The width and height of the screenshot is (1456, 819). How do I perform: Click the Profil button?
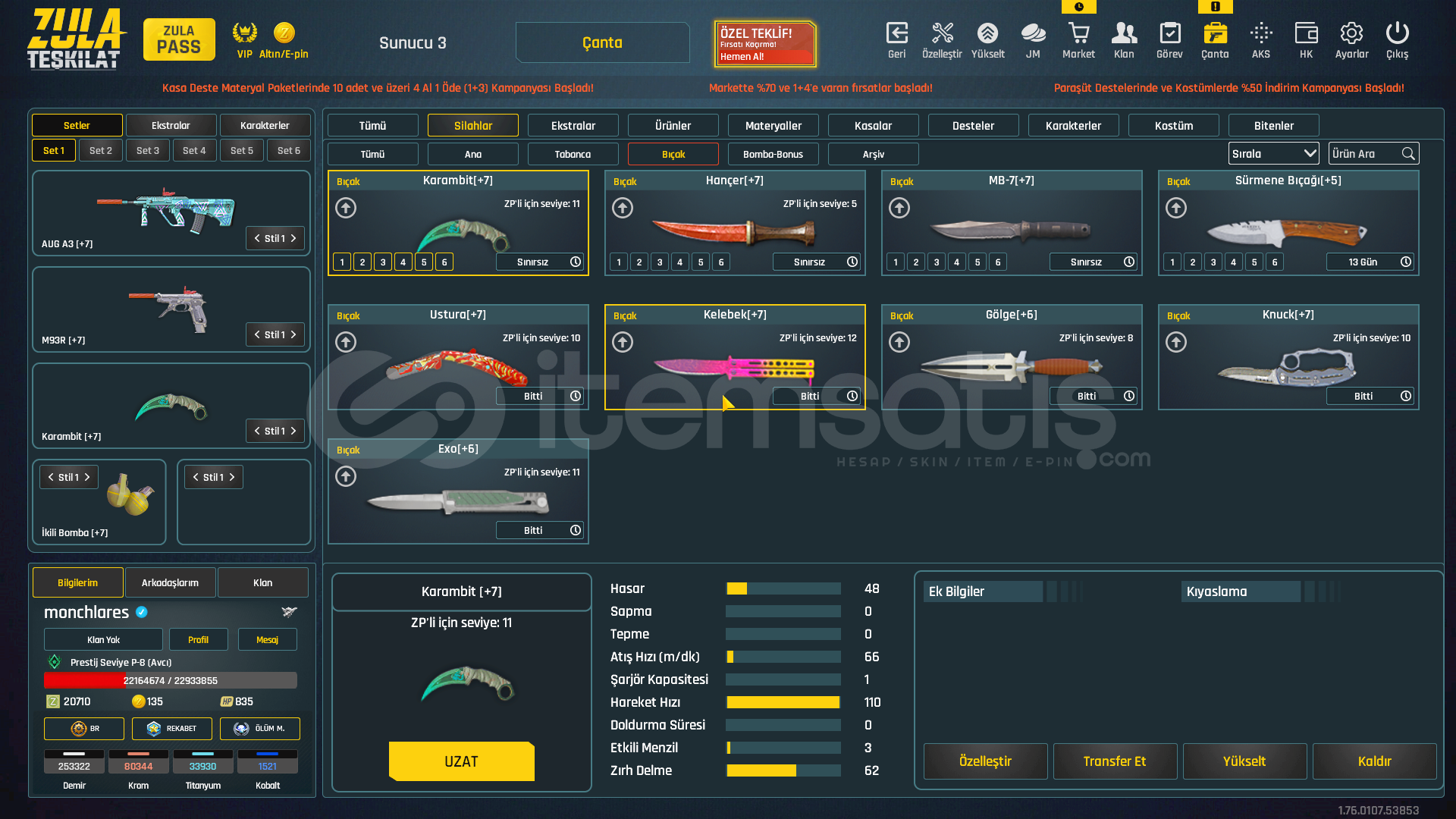coord(198,639)
